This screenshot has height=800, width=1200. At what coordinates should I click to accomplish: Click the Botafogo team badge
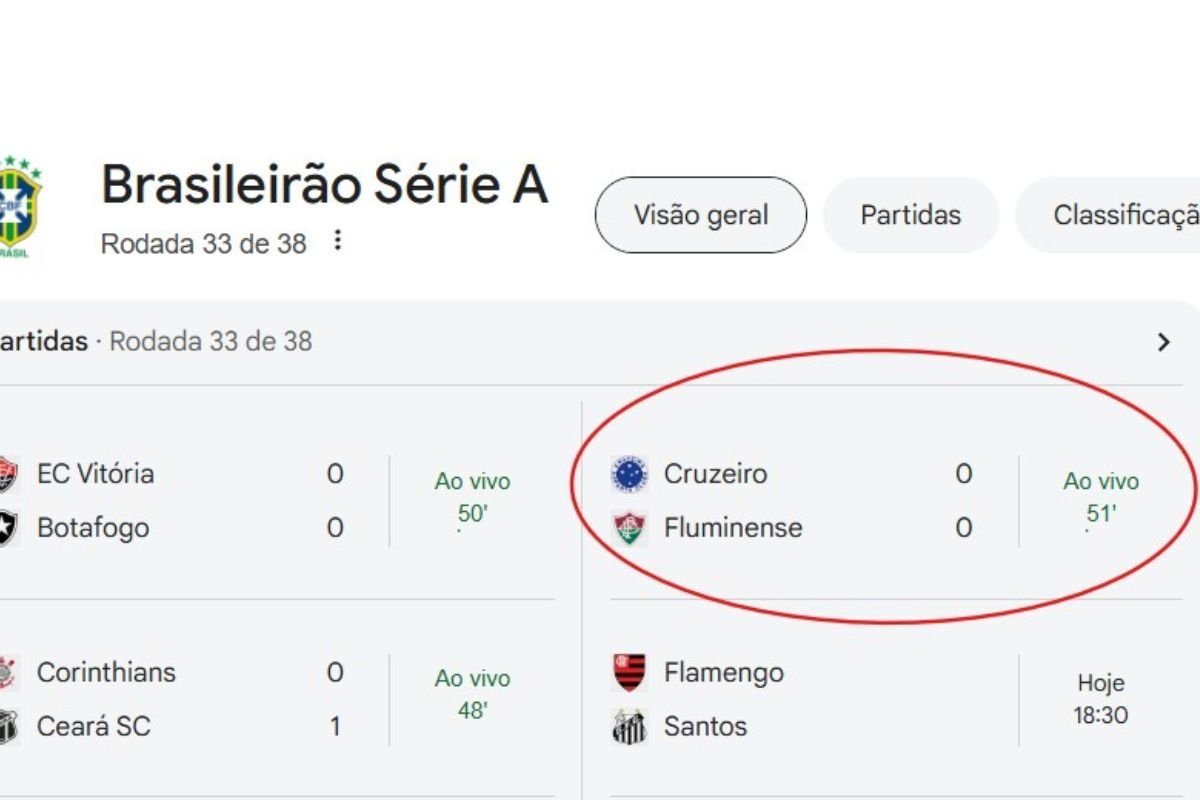click(9, 527)
